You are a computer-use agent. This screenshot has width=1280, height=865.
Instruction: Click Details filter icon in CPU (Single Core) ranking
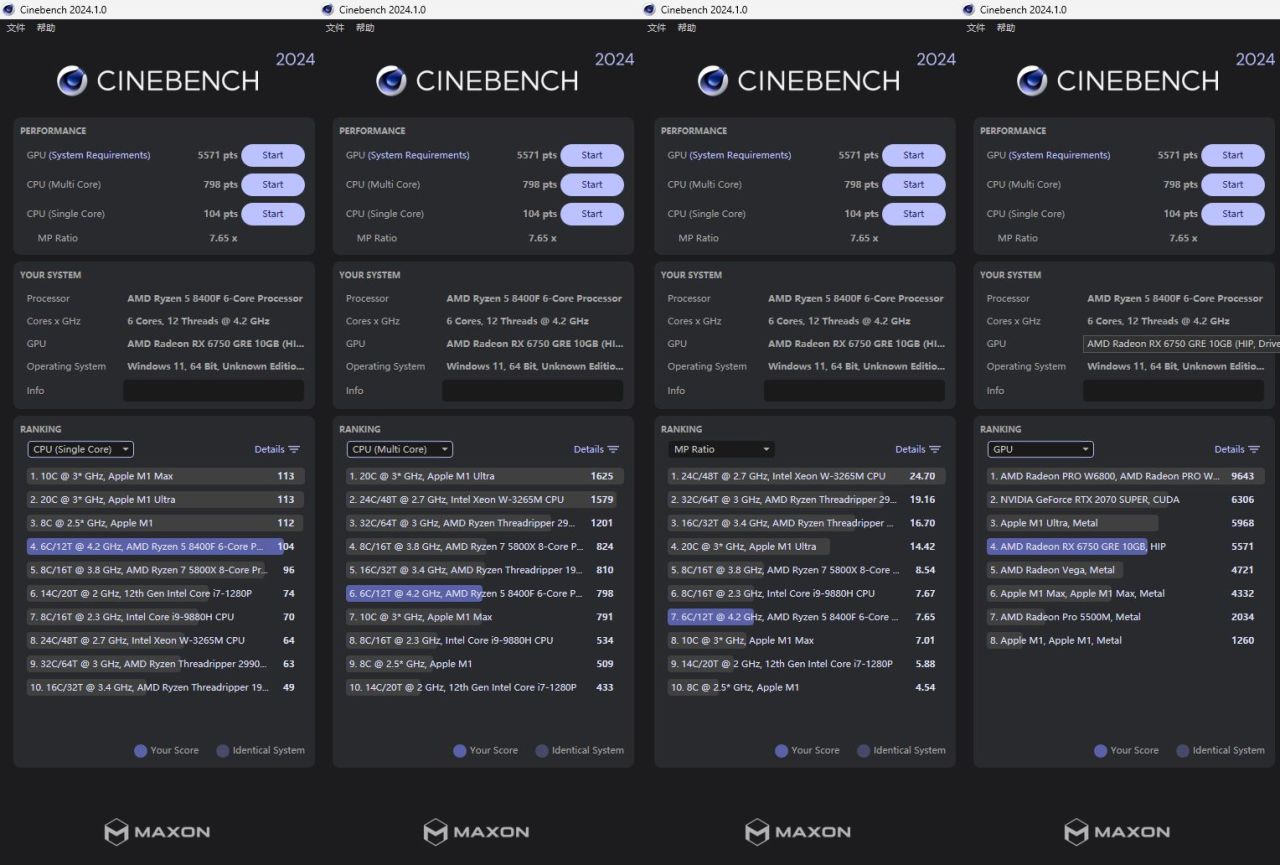[x=294, y=450]
